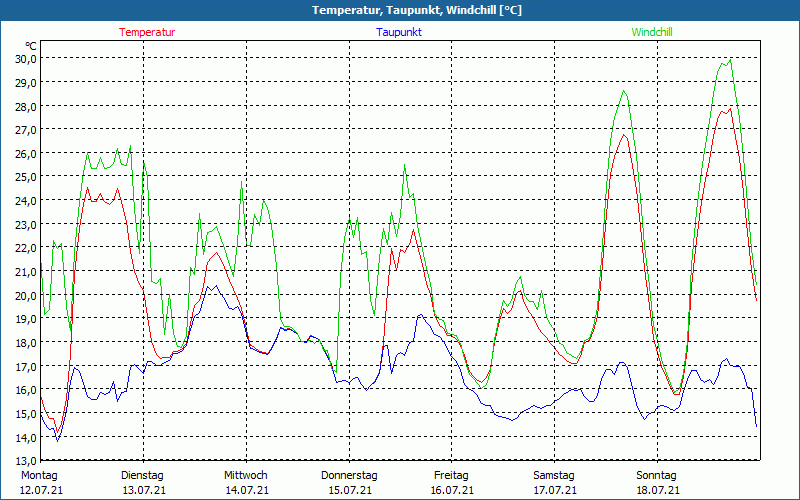800x500 pixels.
Task: Click the red Temperatur legend label
Action: [x=147, y=32]
